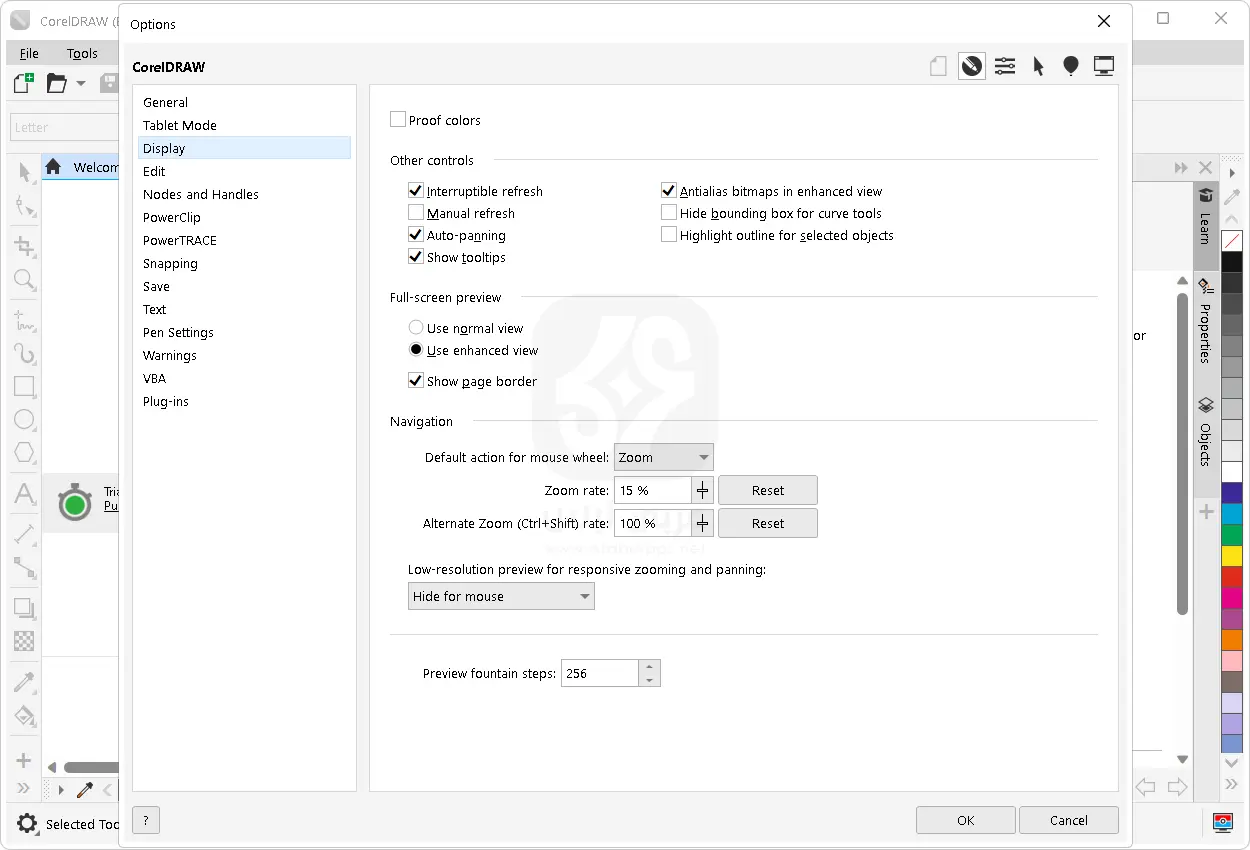Click OK to confirm options
The image size is (1250, 850).
click(965, 820)
